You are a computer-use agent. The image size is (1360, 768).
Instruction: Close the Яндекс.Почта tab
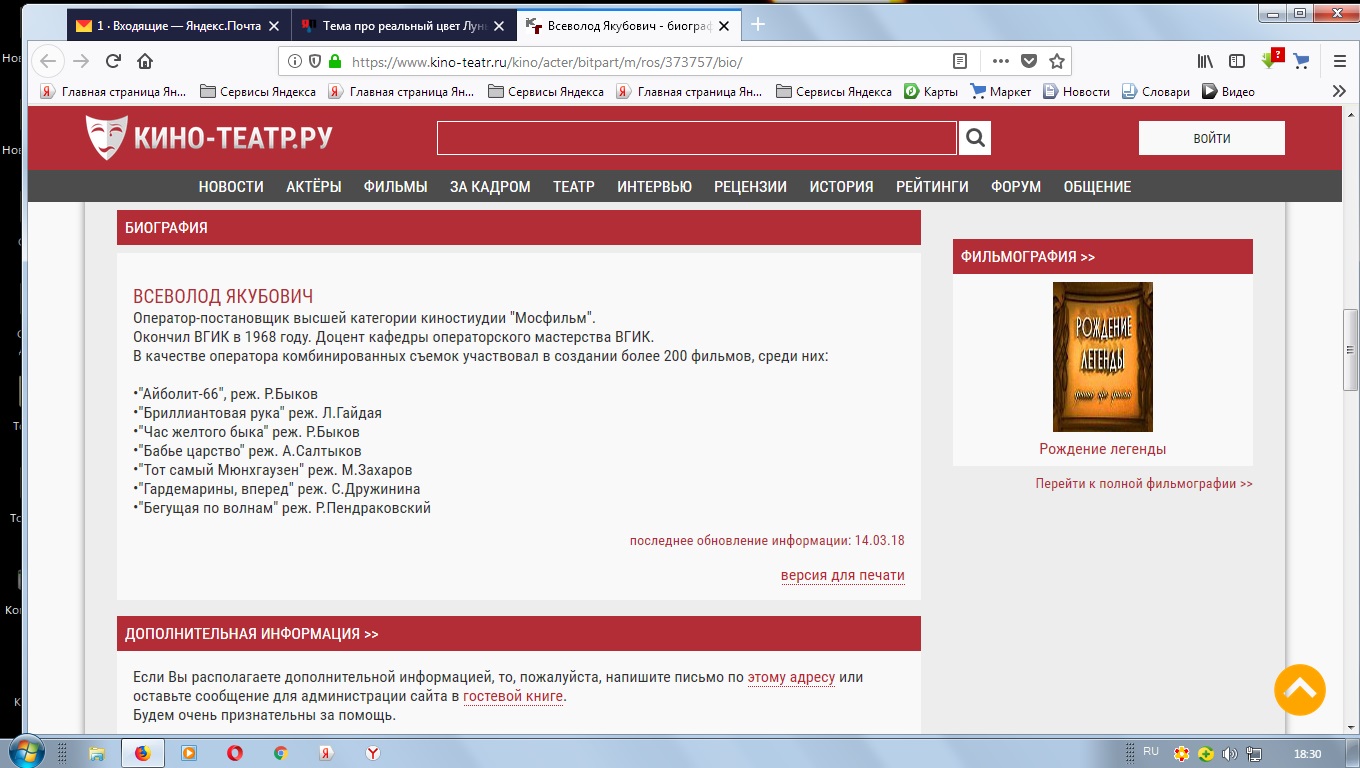pyautogui.click(x=273, y=26)
